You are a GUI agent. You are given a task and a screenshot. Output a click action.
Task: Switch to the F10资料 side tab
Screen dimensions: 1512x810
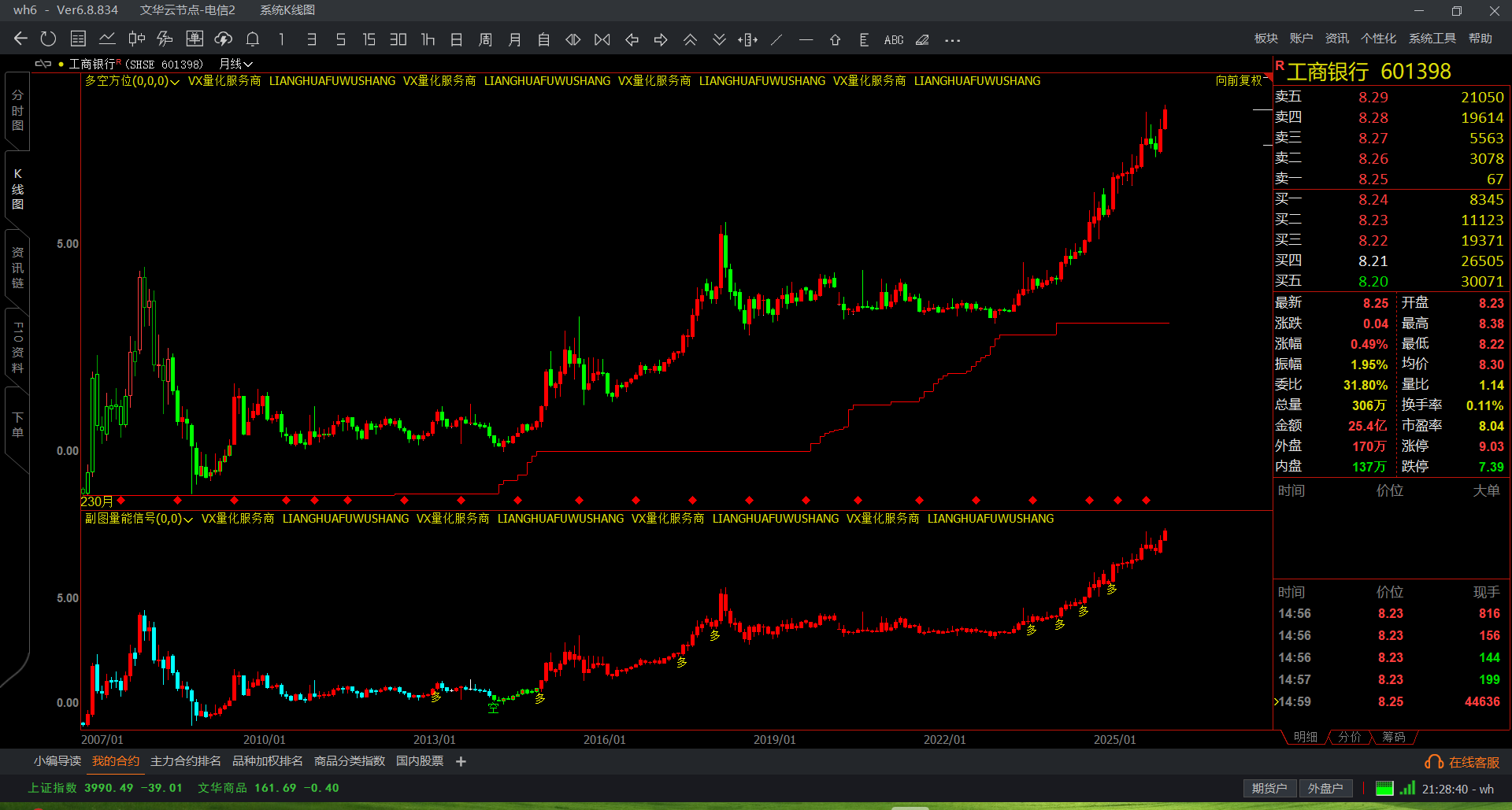coord(17,347)
